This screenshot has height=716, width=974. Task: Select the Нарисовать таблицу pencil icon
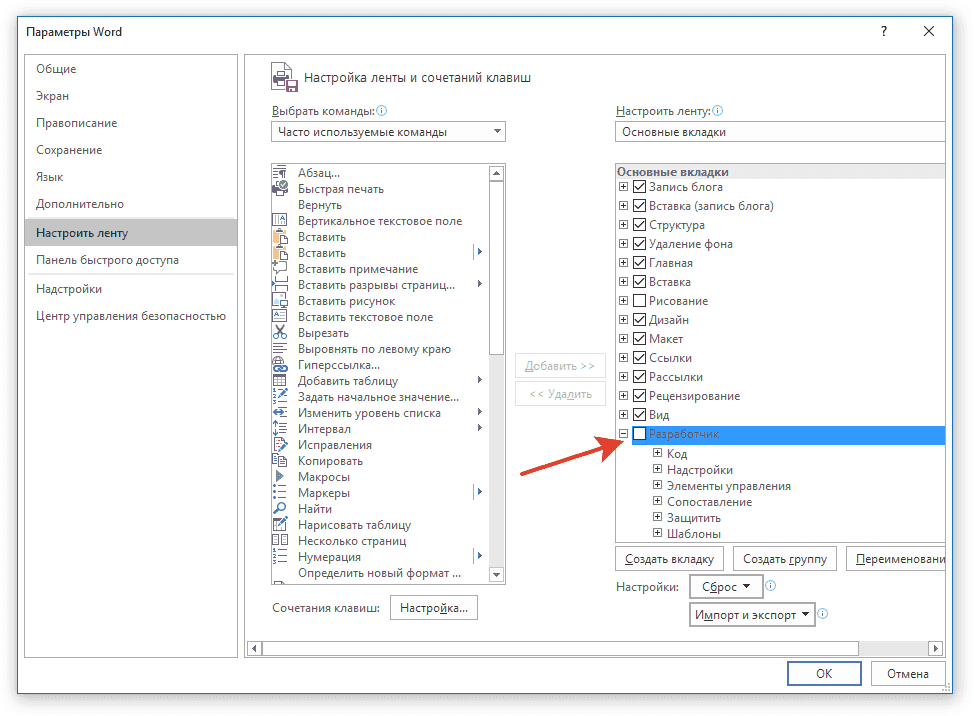[280, 525]
